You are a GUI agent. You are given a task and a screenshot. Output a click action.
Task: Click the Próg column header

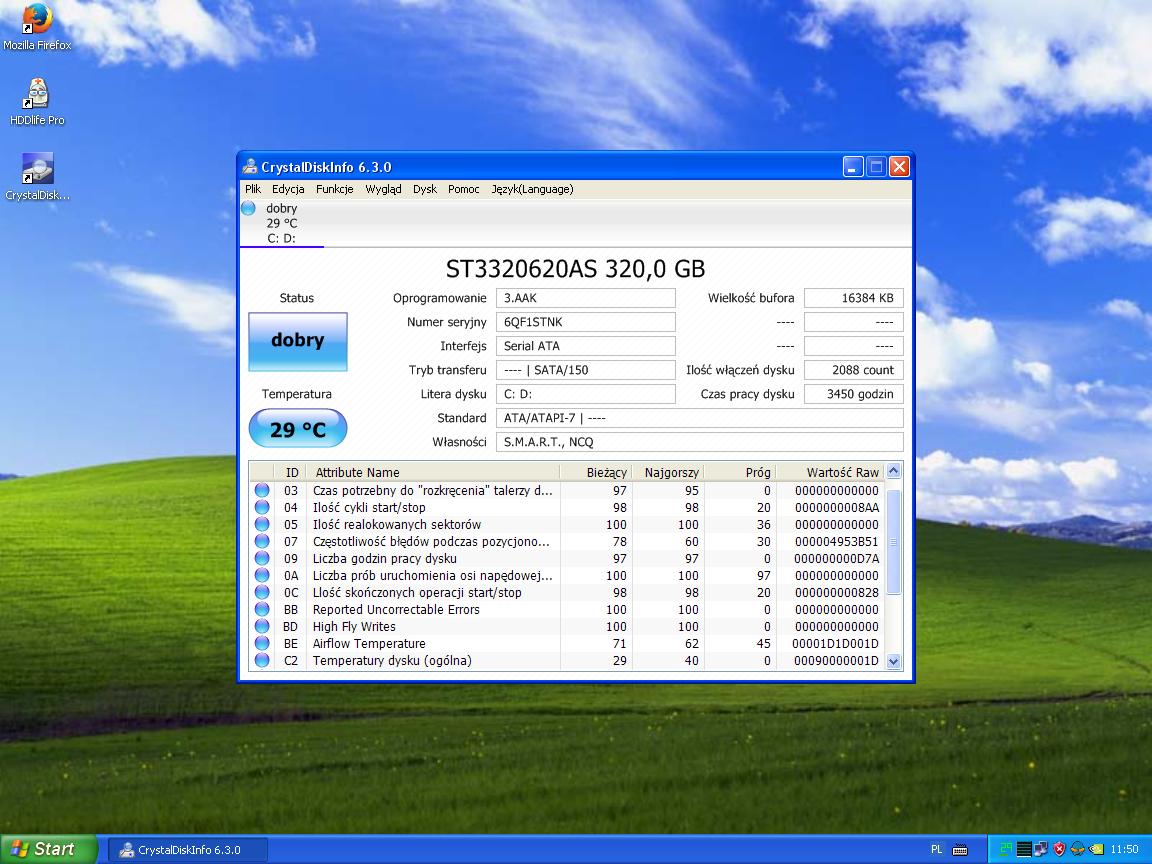pos(740,472)
